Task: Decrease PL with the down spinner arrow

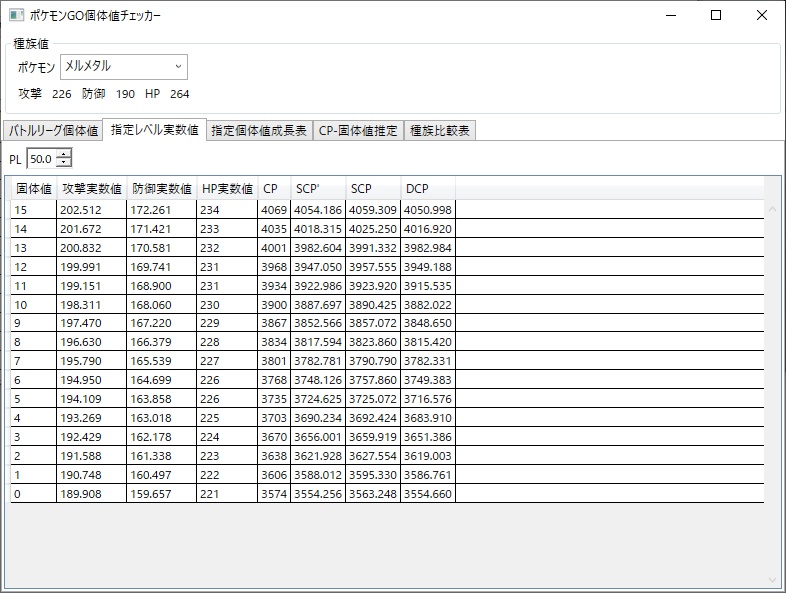Action: pos(64,162)
